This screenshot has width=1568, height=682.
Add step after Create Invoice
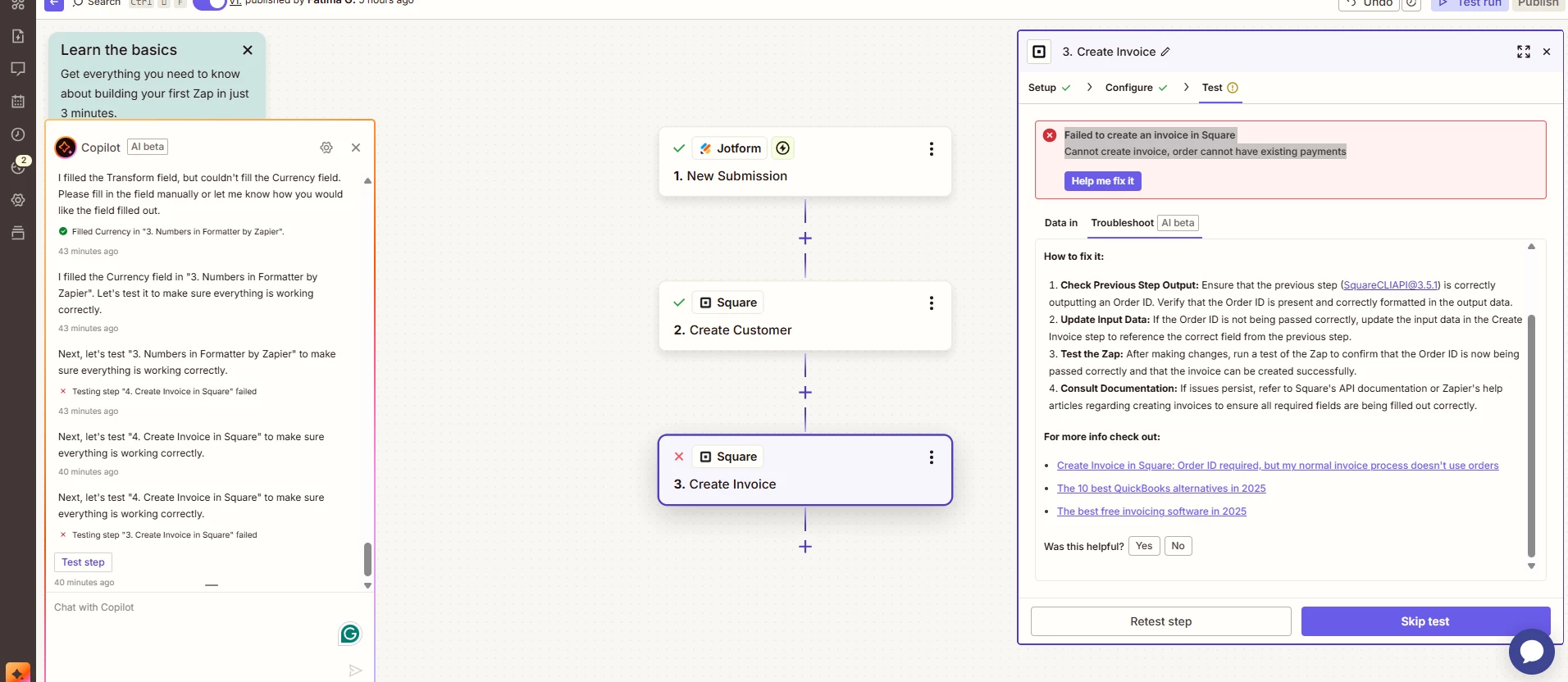coord(805,547)
